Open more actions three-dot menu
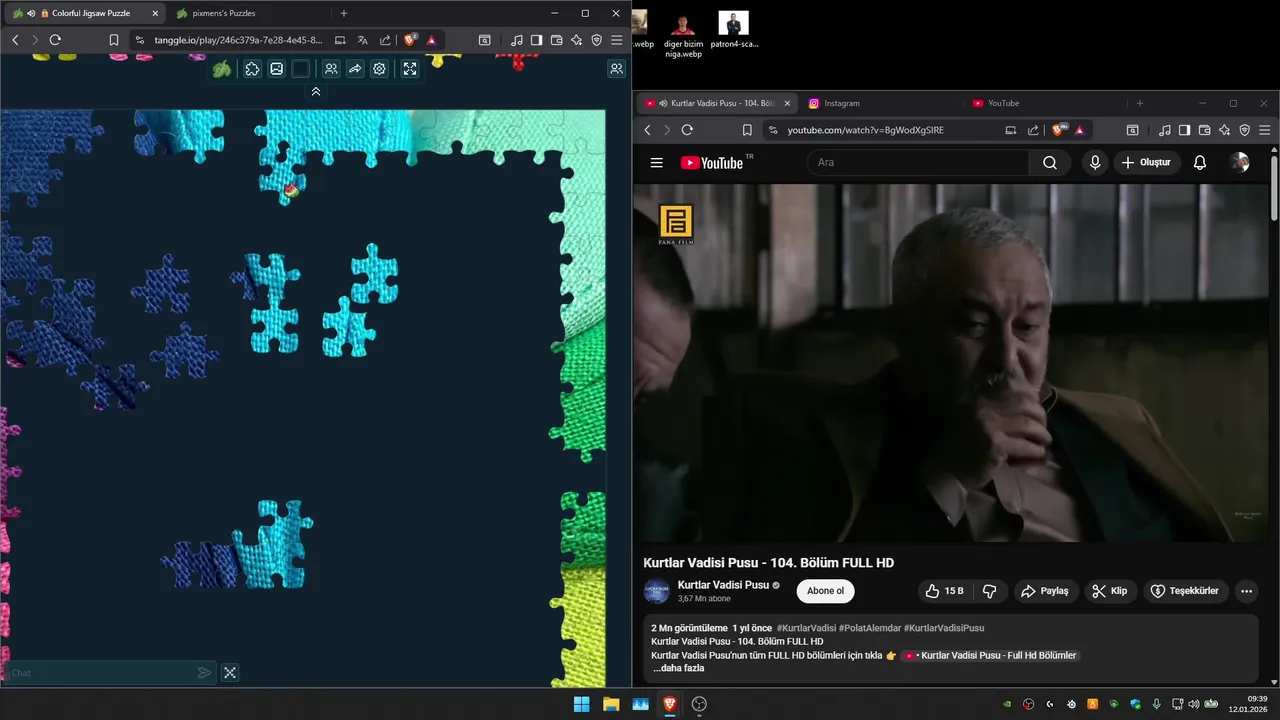The image size is (1280, 720). click(1246, 591)
